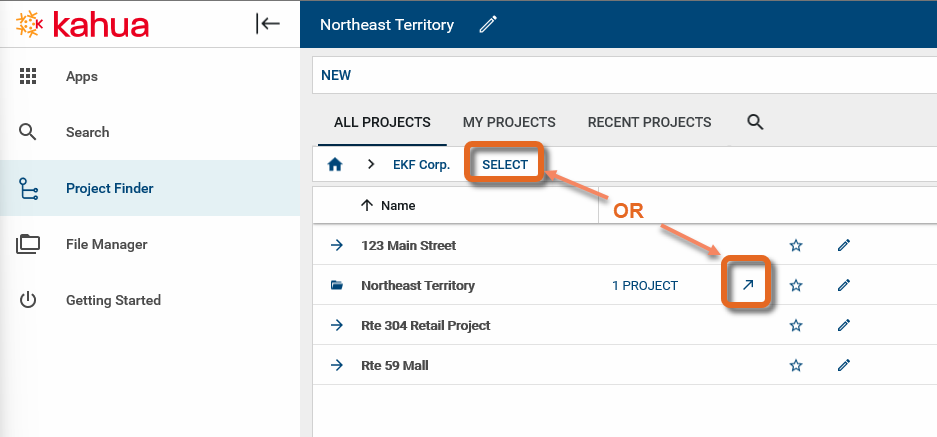The image size is (937, 437).
Task: Switch to the My Projects tab
Action: 509,122
